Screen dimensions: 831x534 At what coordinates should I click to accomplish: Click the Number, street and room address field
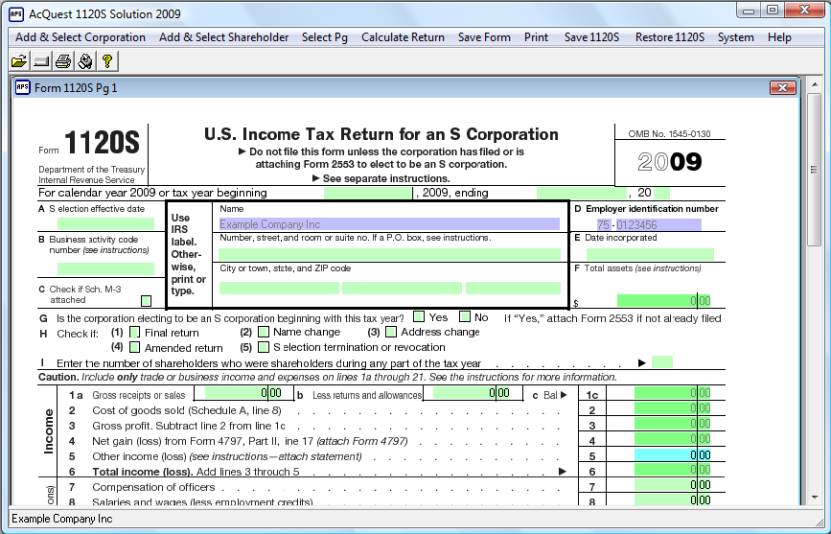click(390, 254)
